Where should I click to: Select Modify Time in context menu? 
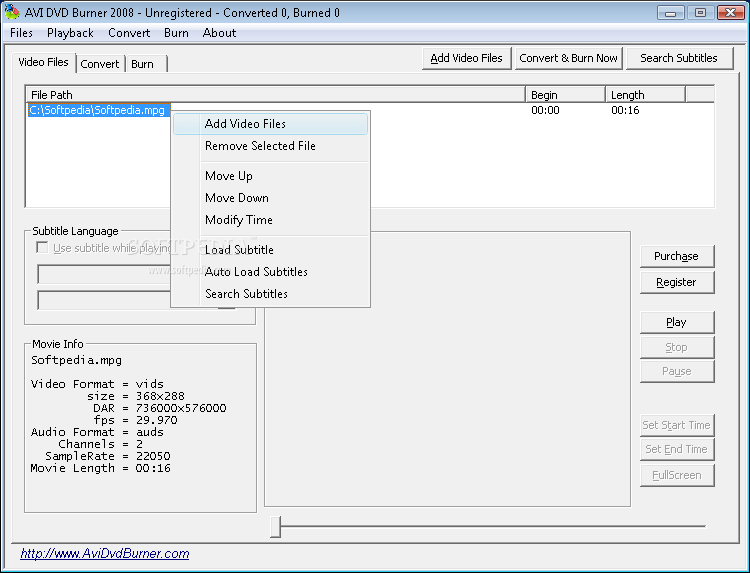[x=271, y=220]
